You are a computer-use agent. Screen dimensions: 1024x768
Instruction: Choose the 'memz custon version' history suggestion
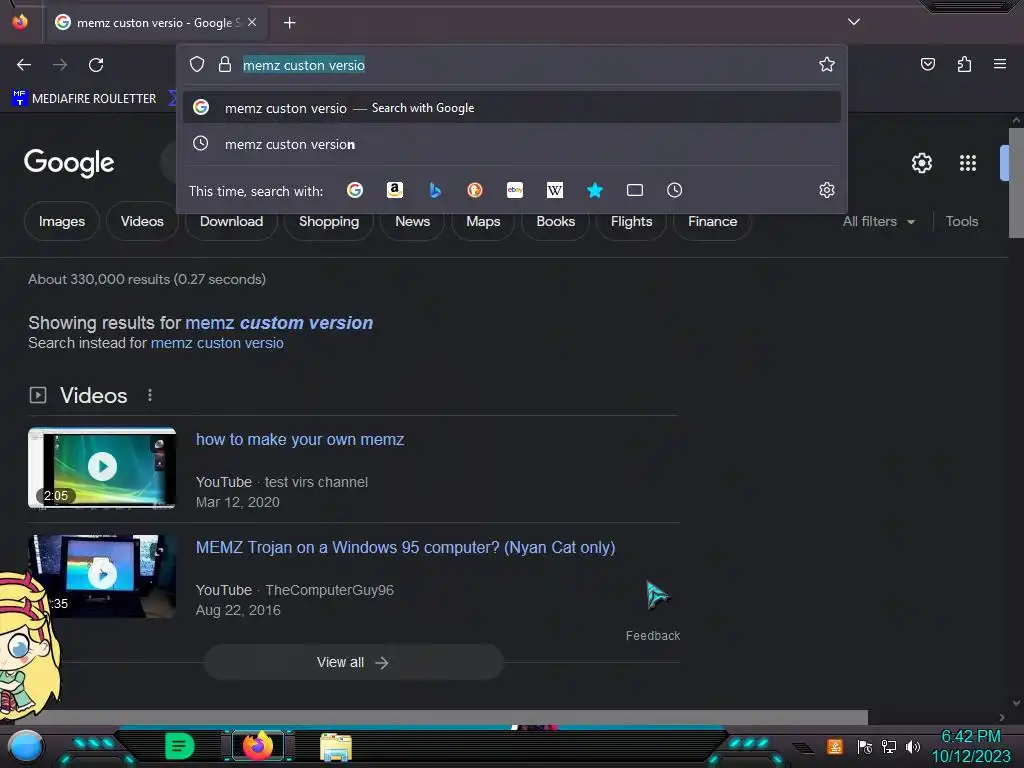(512, 144)
